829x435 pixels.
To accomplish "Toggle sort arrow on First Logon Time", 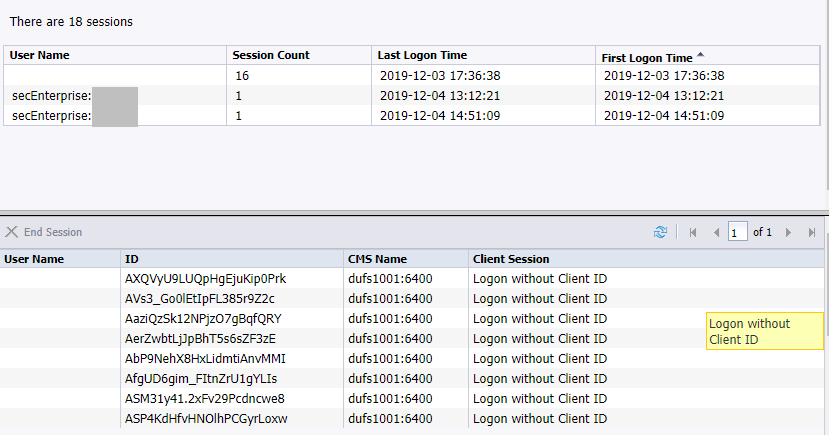I will click(701, 54).
